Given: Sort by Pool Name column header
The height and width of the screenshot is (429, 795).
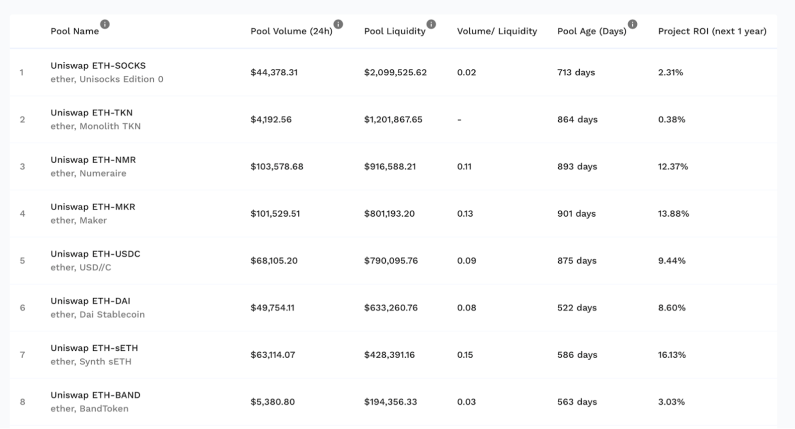Looking at the screenshot, I should [75, 31].
